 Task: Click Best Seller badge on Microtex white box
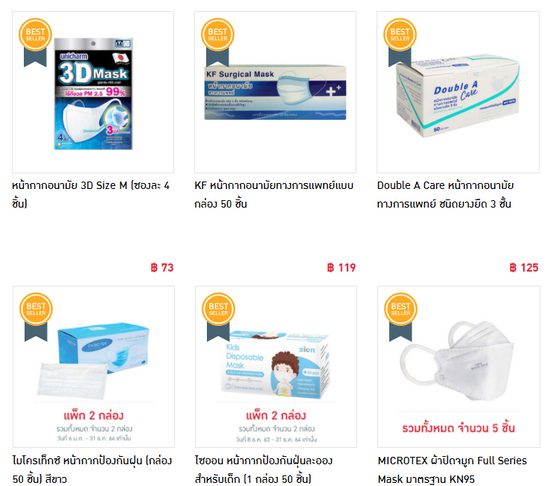coord(36,316)
